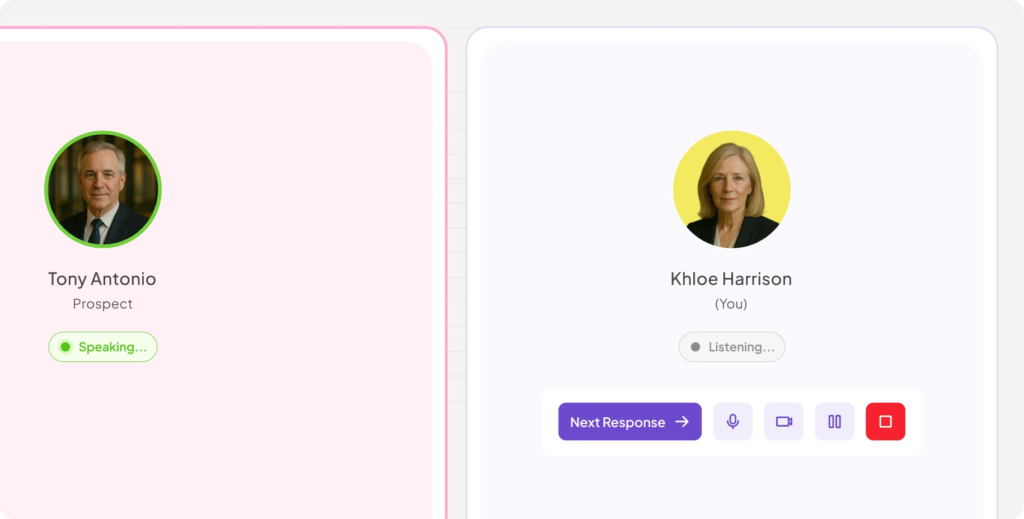Click Tony Antonio's avatar photo

point(103,189)
